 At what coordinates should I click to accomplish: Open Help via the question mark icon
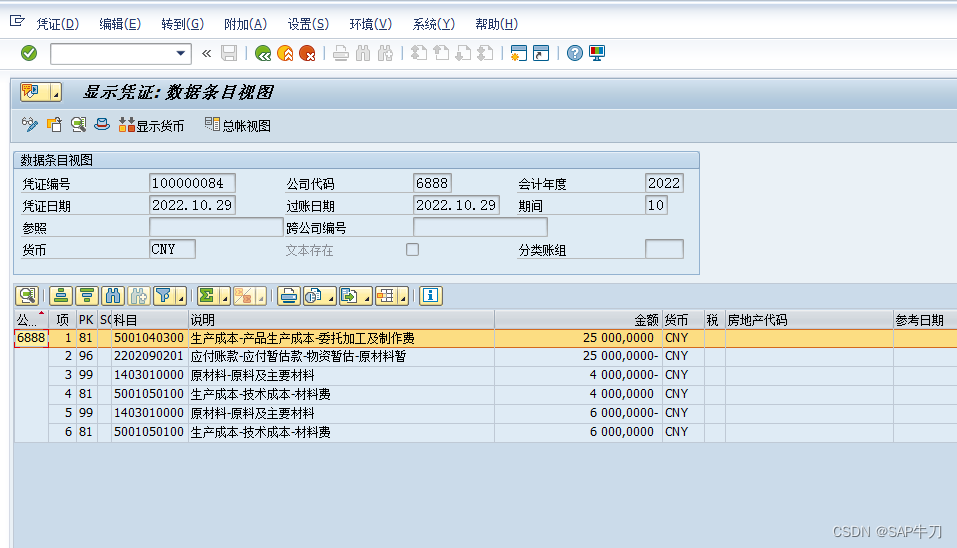(574, 53)
